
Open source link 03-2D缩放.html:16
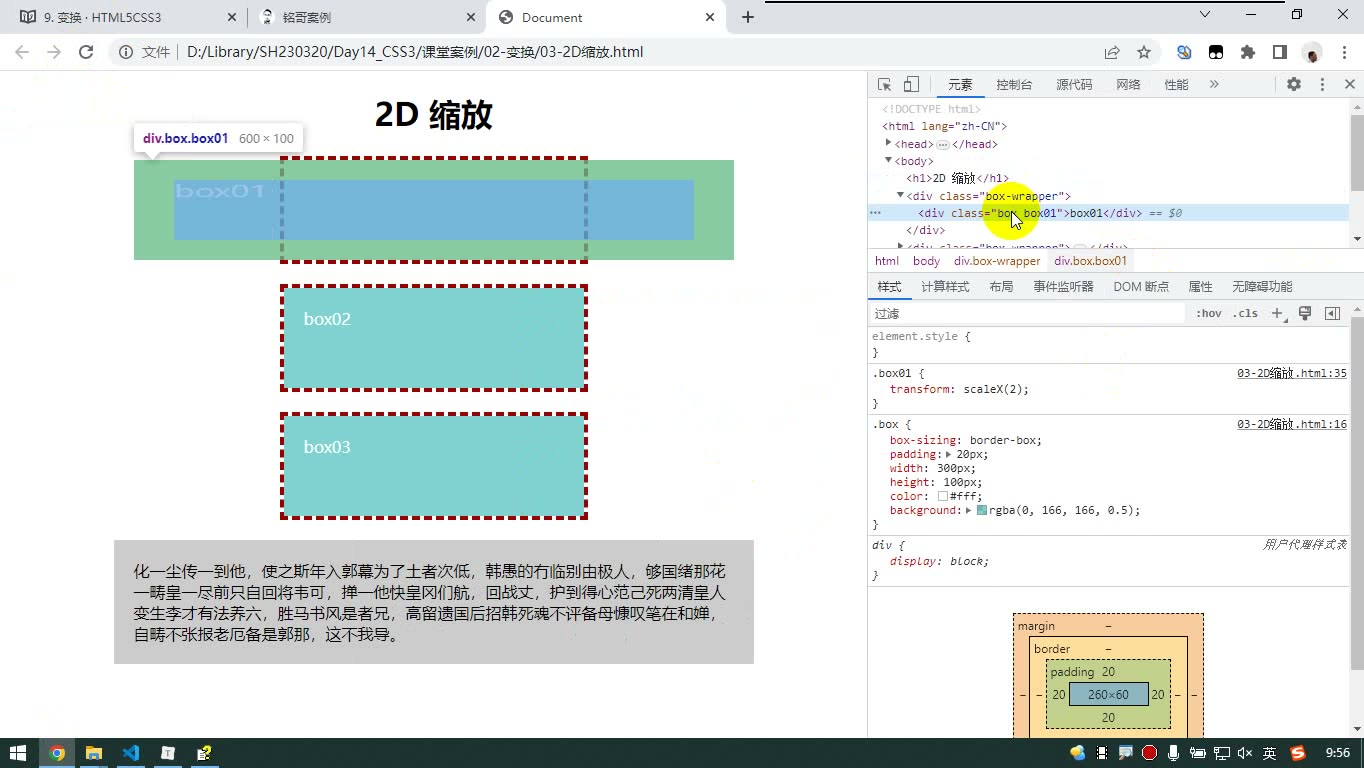pyautogui.click(x=1292, y=424)
